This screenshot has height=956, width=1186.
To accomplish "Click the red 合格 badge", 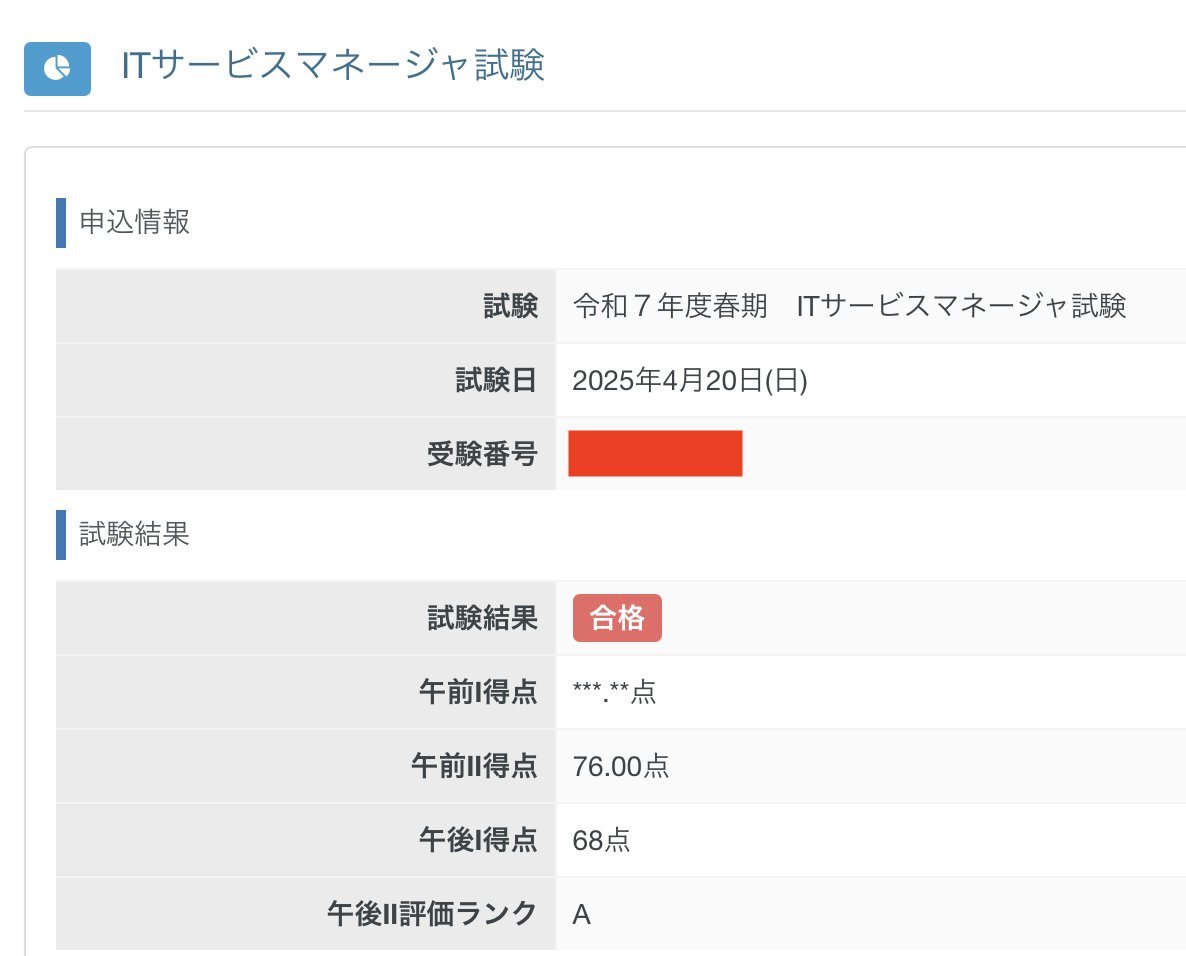I will point(617,618).
